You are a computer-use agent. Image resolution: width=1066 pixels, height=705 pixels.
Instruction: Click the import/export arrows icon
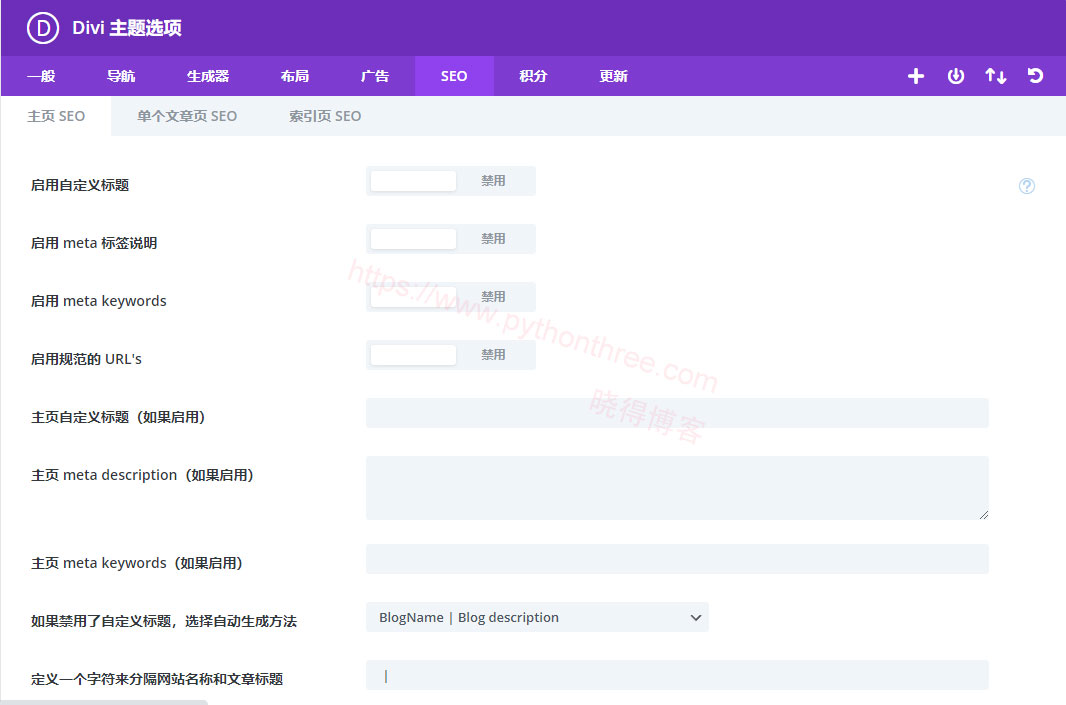(995, 76)
